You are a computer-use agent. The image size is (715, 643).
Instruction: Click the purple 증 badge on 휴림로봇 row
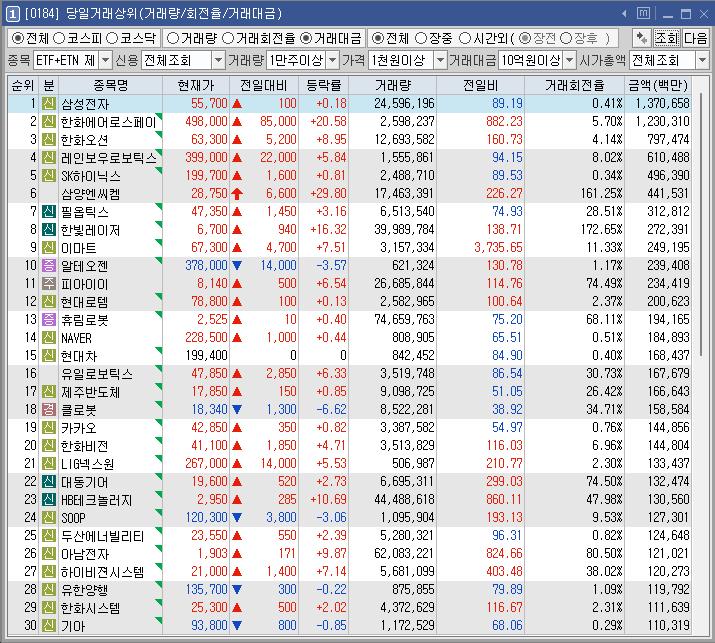point(49,320)
